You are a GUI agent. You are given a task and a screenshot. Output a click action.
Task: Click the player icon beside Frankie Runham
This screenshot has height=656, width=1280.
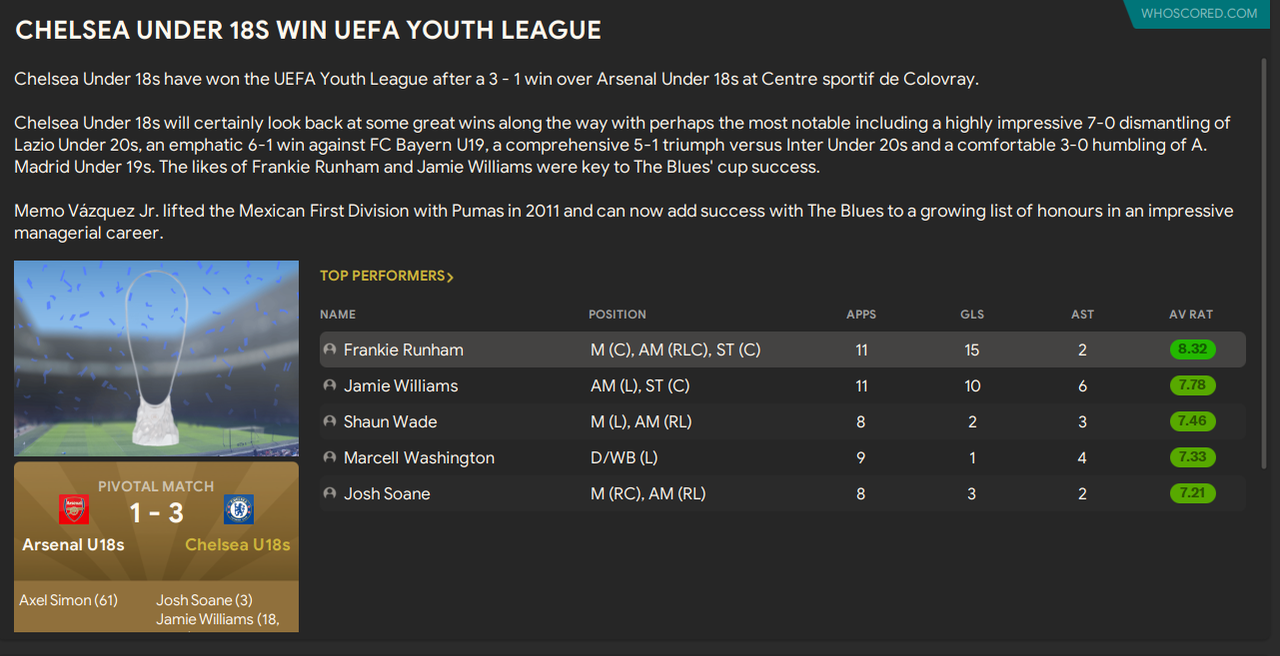click(329, 350)
